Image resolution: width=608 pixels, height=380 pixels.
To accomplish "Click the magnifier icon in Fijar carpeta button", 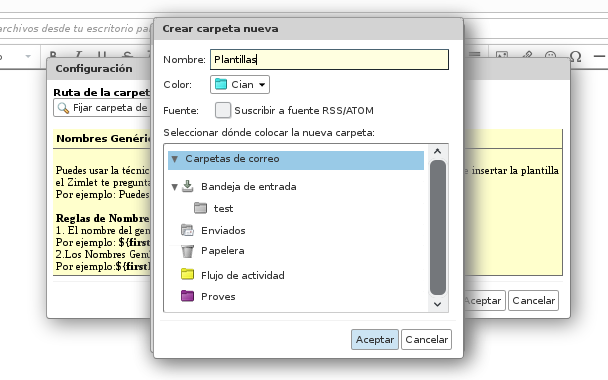I will tap(63, 108).
